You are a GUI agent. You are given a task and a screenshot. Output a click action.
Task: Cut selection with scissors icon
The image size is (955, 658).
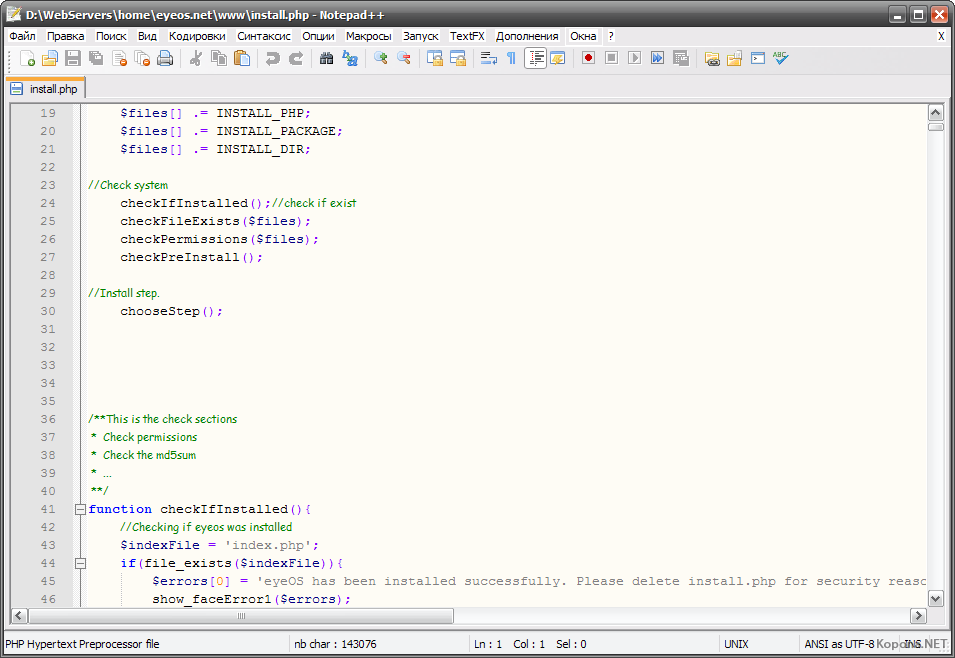[x=196, y=58]
